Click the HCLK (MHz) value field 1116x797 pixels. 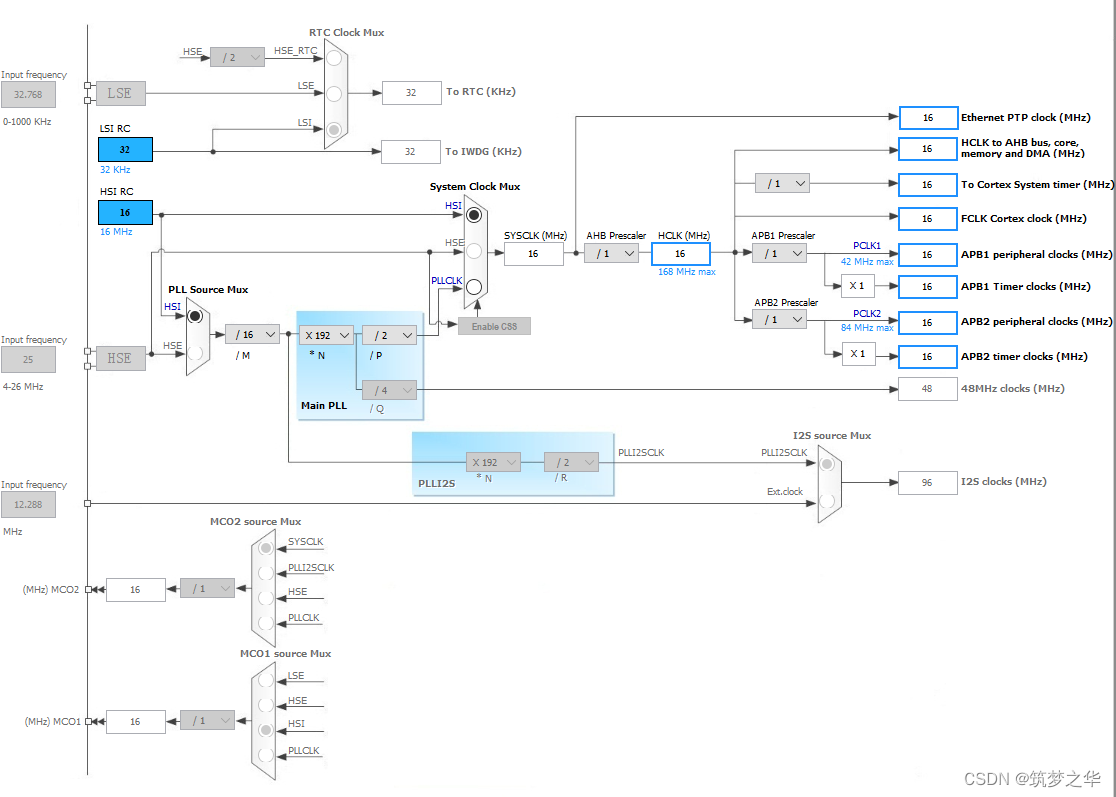pos(680,254)
